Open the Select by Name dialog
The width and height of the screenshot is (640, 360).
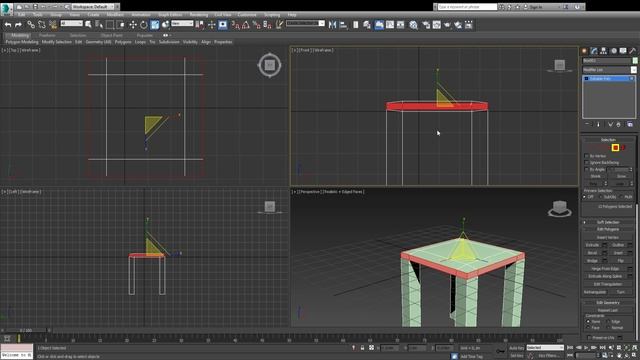click(x=99, y=25)
